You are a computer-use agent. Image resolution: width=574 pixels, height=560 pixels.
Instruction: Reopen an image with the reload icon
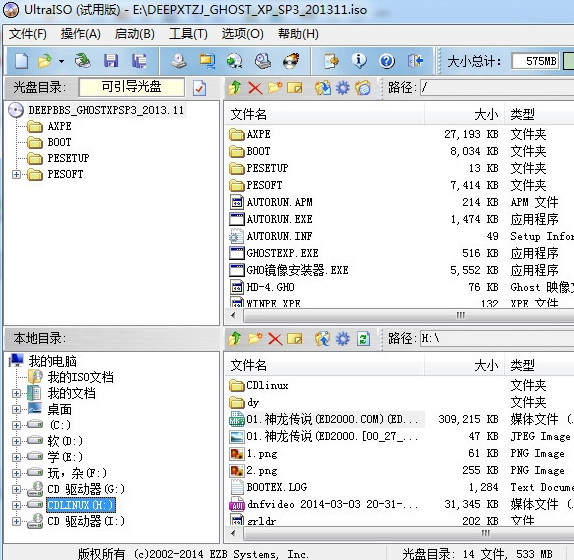coord(83,61)
